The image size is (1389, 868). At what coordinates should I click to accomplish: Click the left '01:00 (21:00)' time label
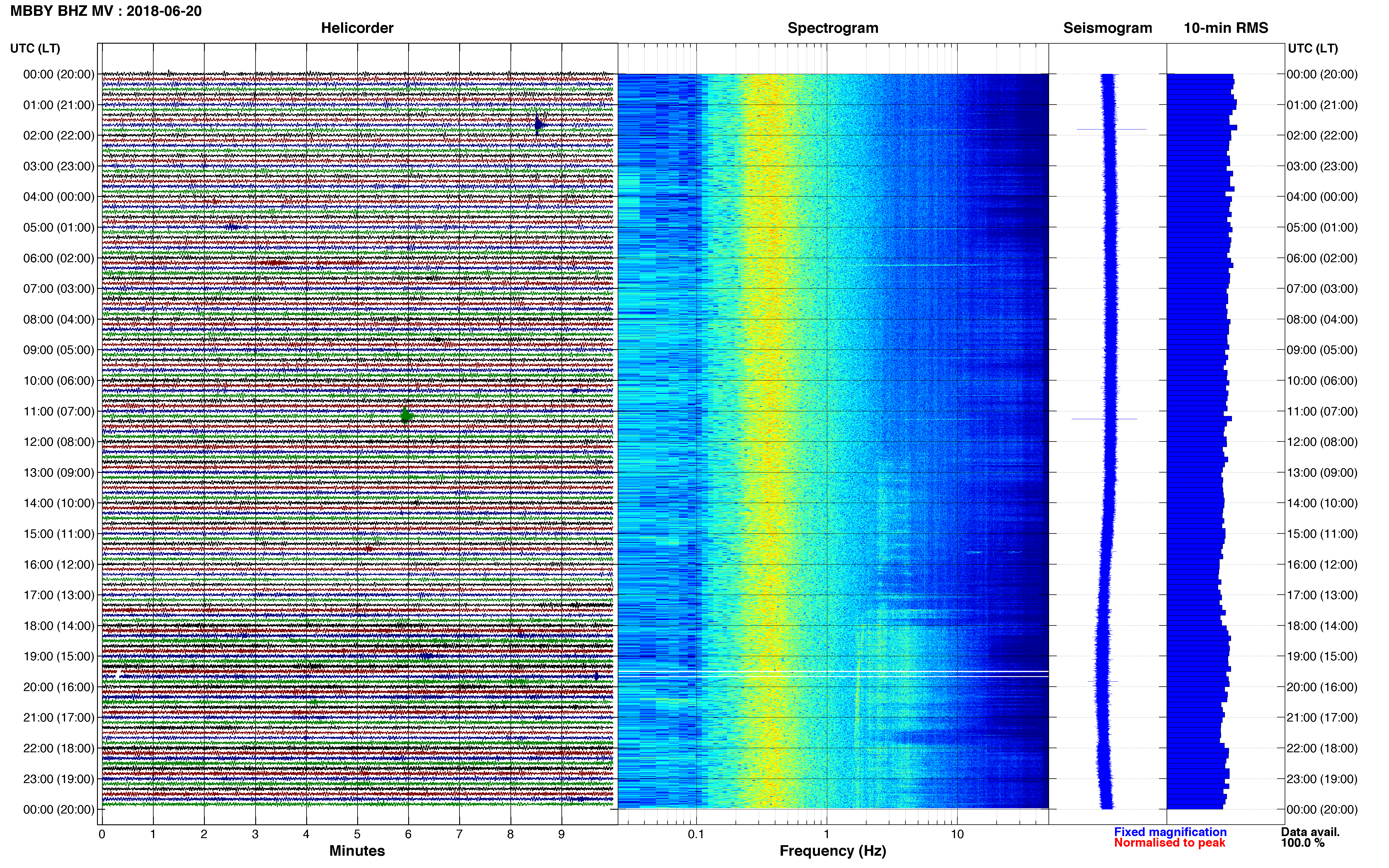click(x=59, y=105)
